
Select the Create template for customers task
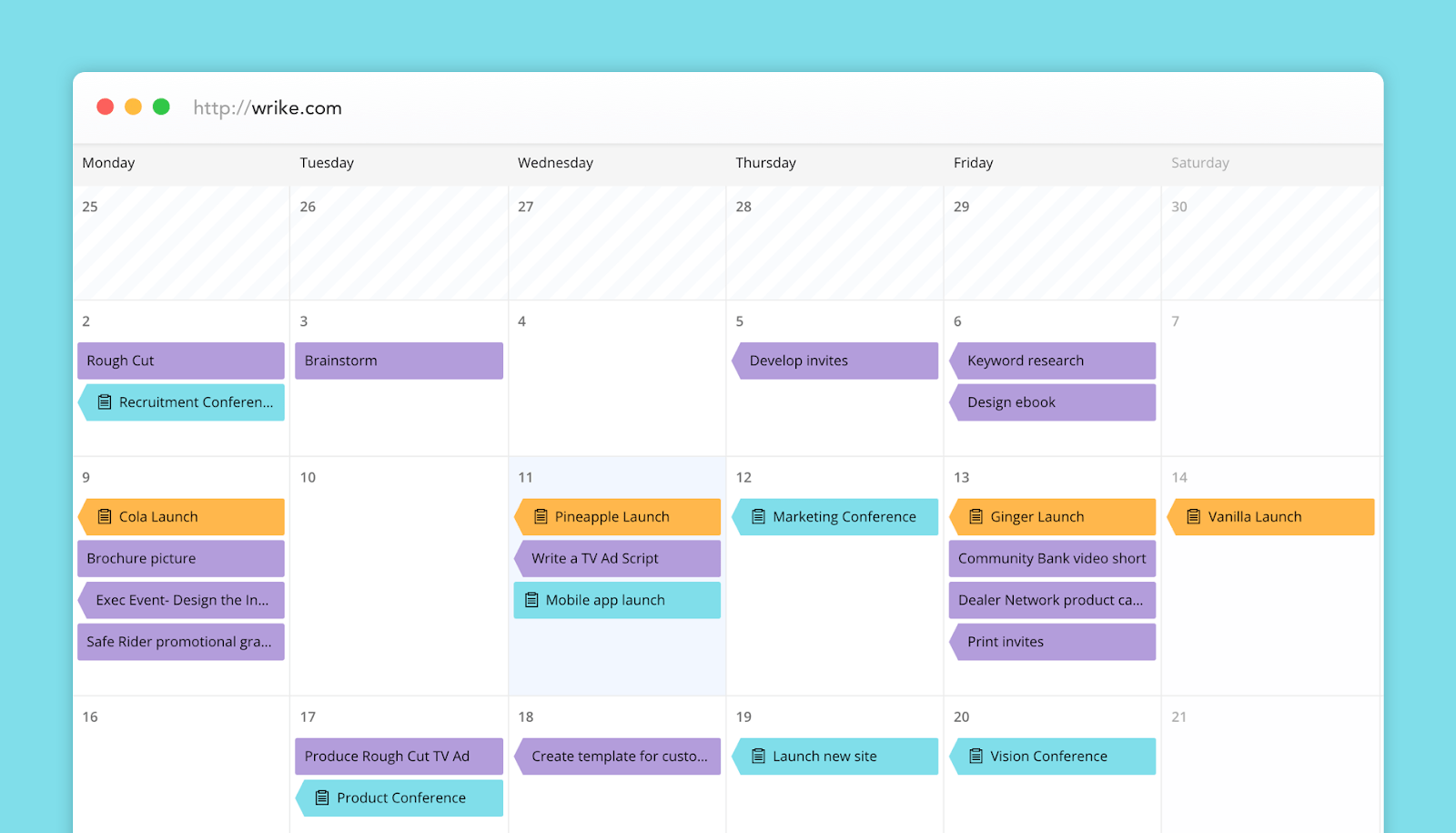click(x=617, y=756)
